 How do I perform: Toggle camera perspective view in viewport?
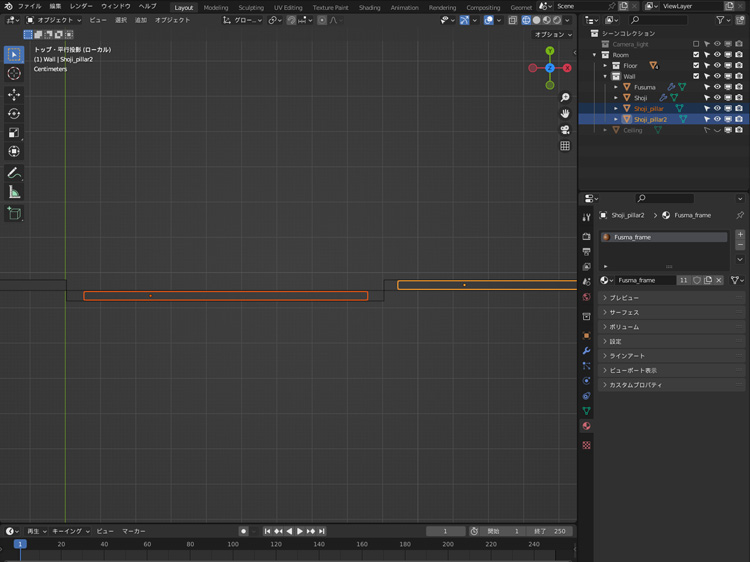565,130
